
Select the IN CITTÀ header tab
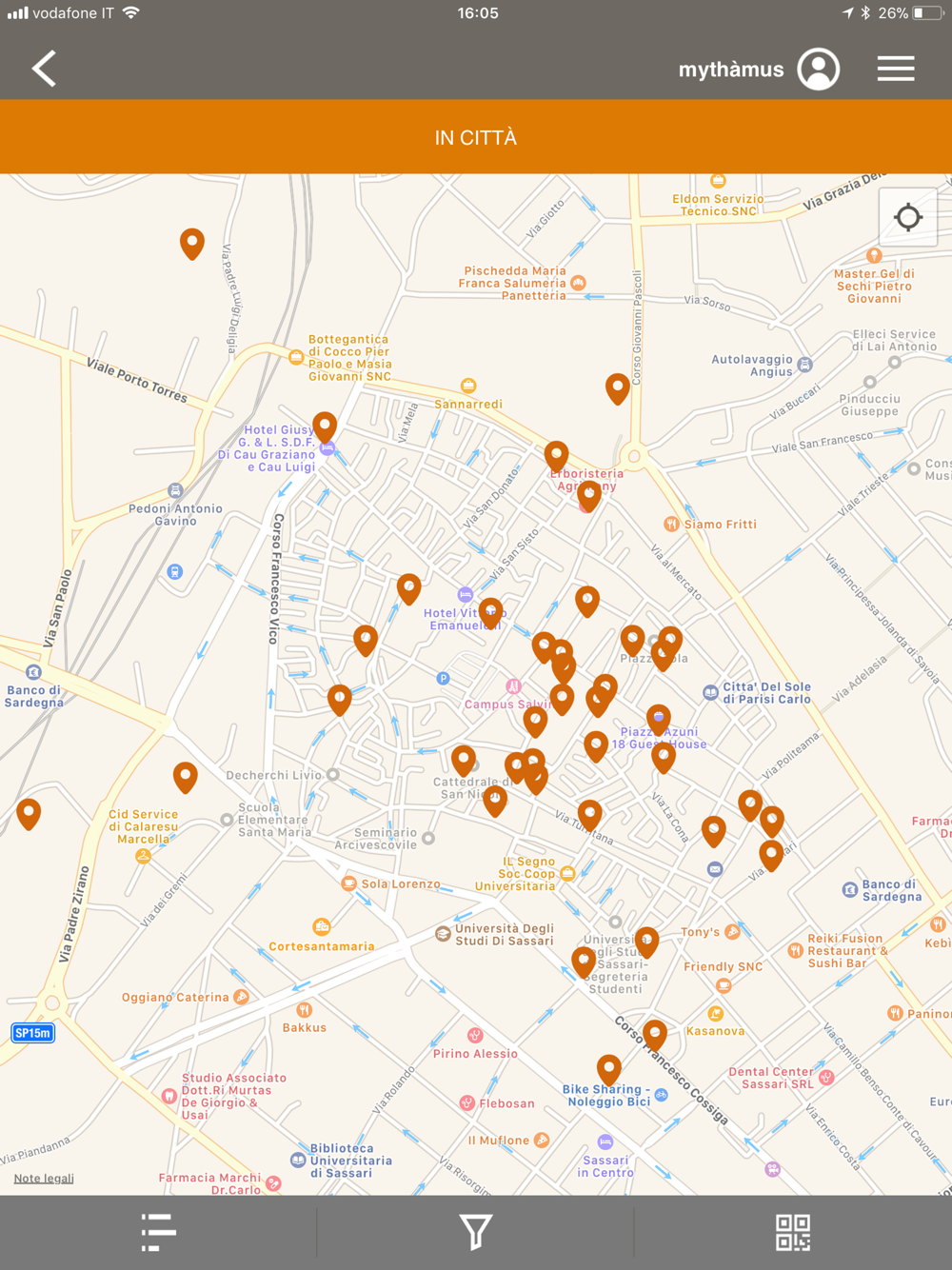pyautogui.click(x=476, y=137)
